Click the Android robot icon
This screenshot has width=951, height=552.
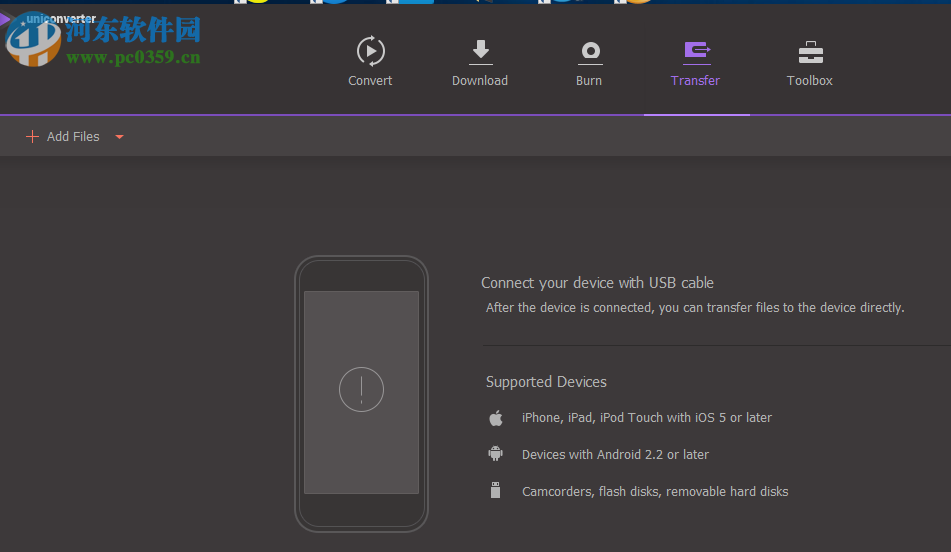click(x=496, y=454)
